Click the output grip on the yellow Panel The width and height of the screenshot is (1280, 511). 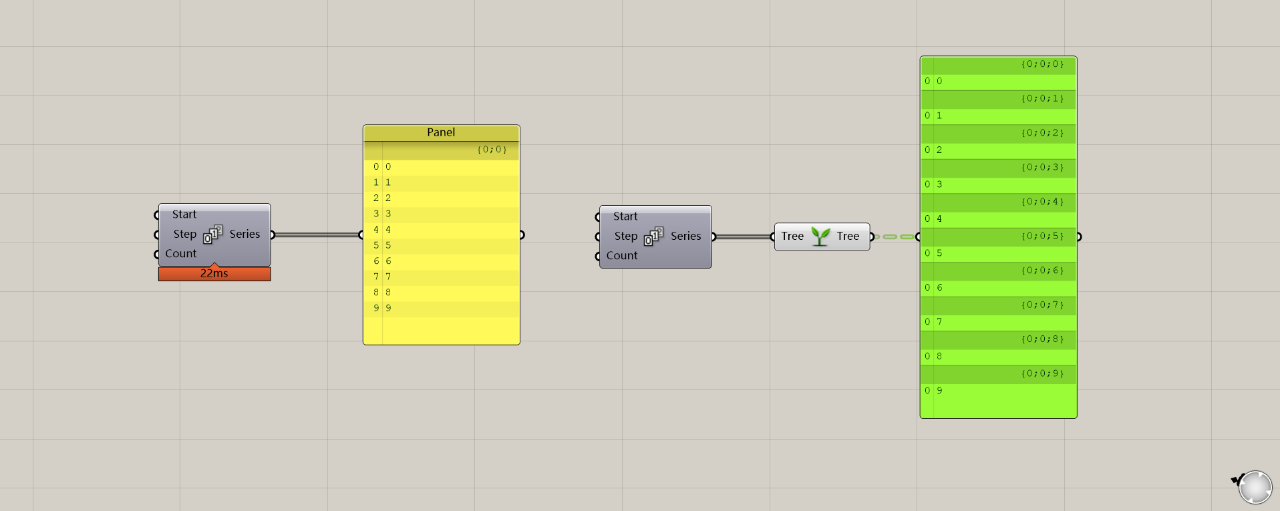tap(521, 235)
